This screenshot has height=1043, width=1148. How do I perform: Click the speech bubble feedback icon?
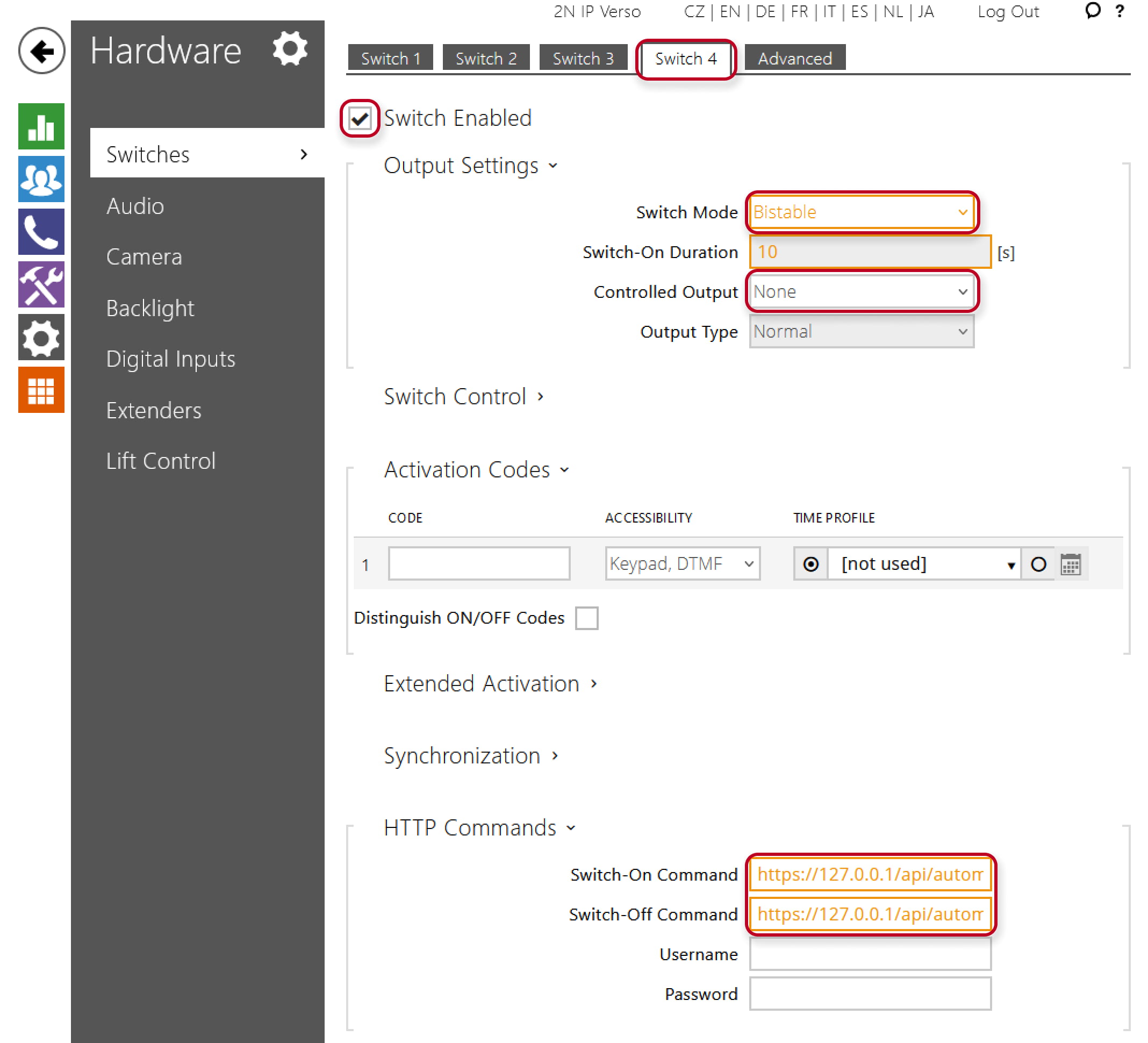[x=1093, y=10]
